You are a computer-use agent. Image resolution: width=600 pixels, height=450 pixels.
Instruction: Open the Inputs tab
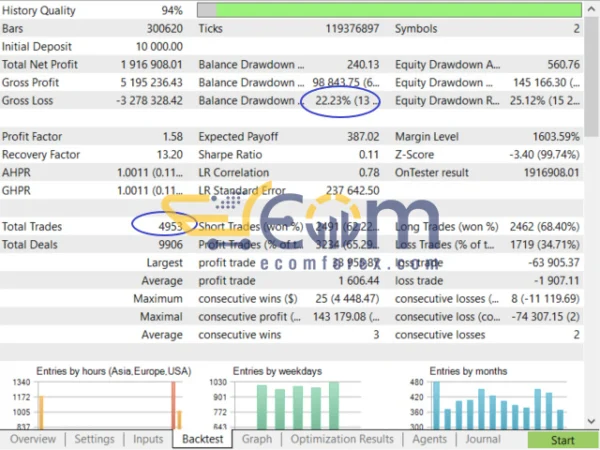(148, 439)
